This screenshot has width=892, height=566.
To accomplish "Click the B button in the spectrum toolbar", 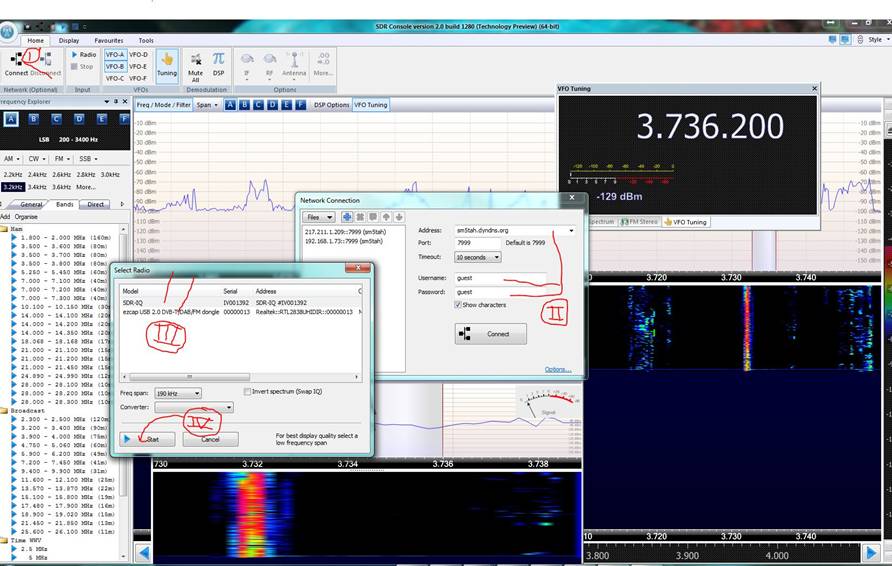I will pos(244,105).
